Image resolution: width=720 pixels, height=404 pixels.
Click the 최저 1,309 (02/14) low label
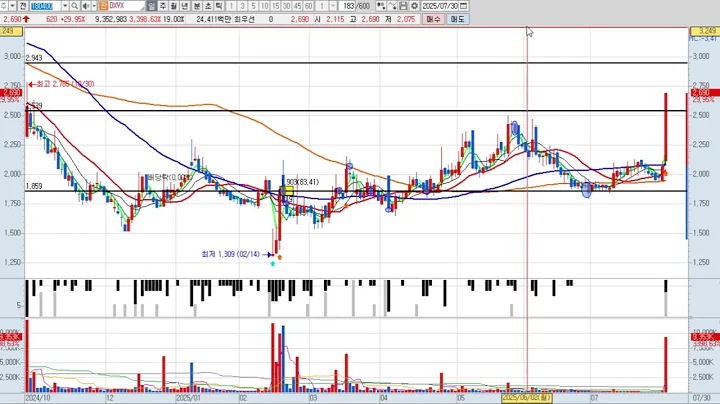tap(231, 254)
